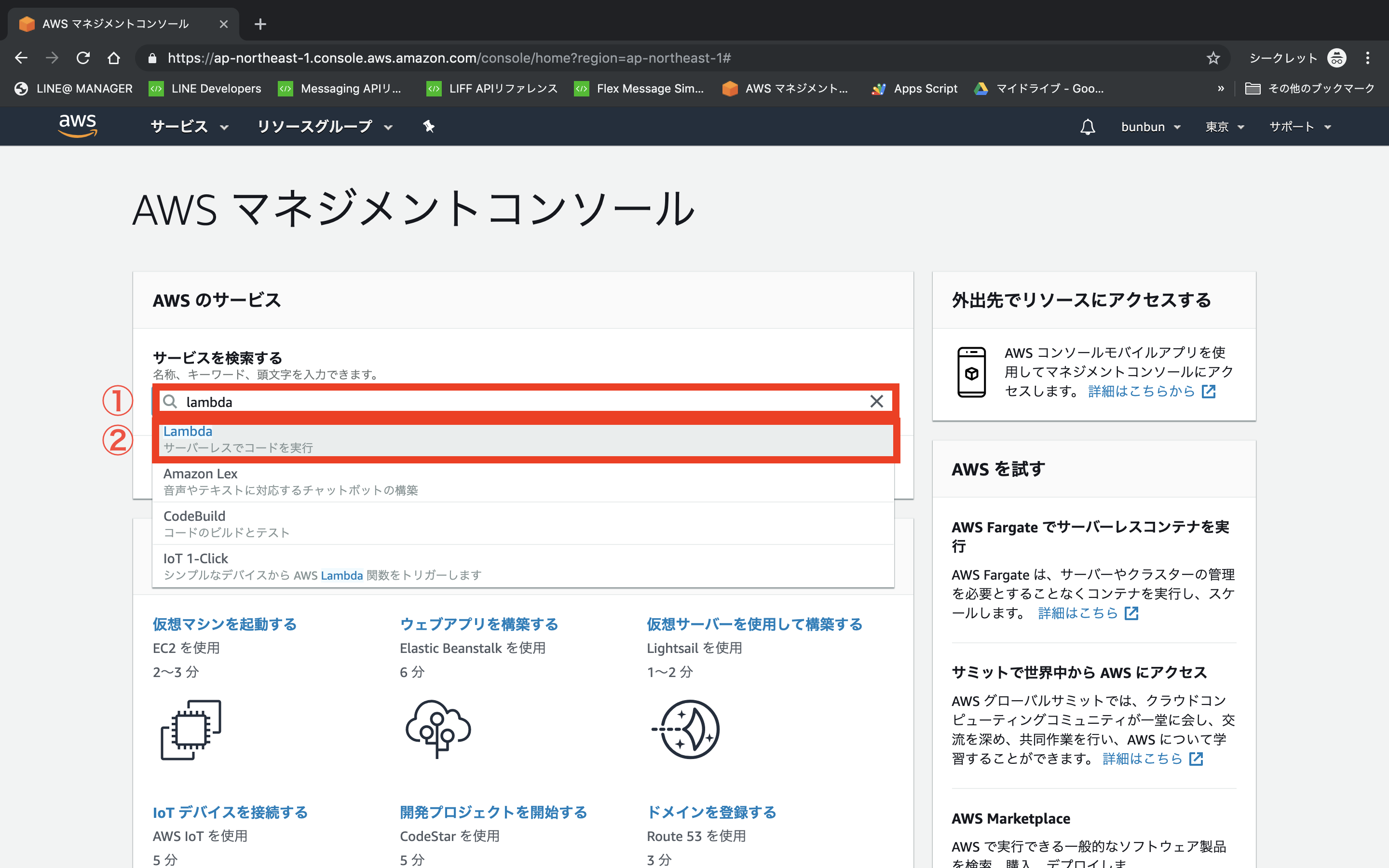Click 詳細はこちらから mobile app link

coord(1141,392)
